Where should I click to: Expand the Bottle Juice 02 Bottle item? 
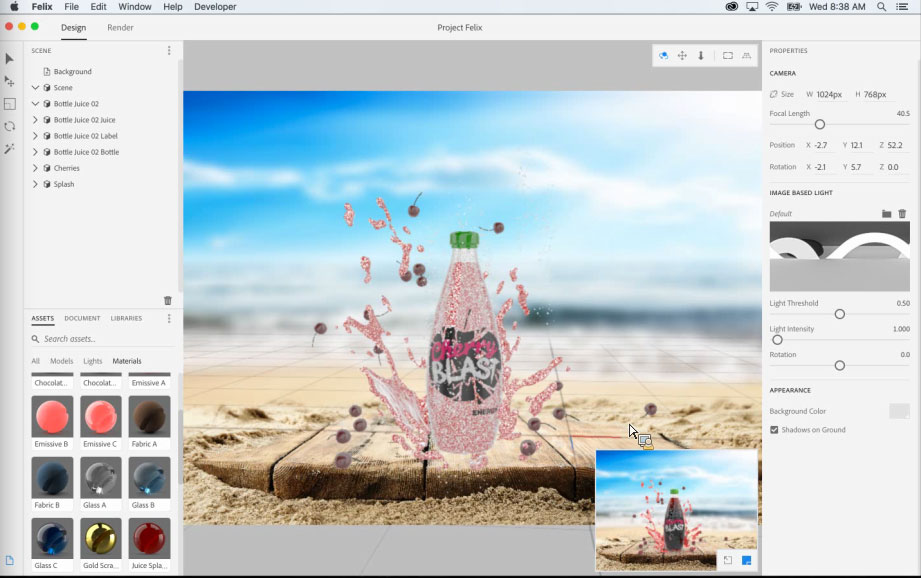[x=35, y=152]
